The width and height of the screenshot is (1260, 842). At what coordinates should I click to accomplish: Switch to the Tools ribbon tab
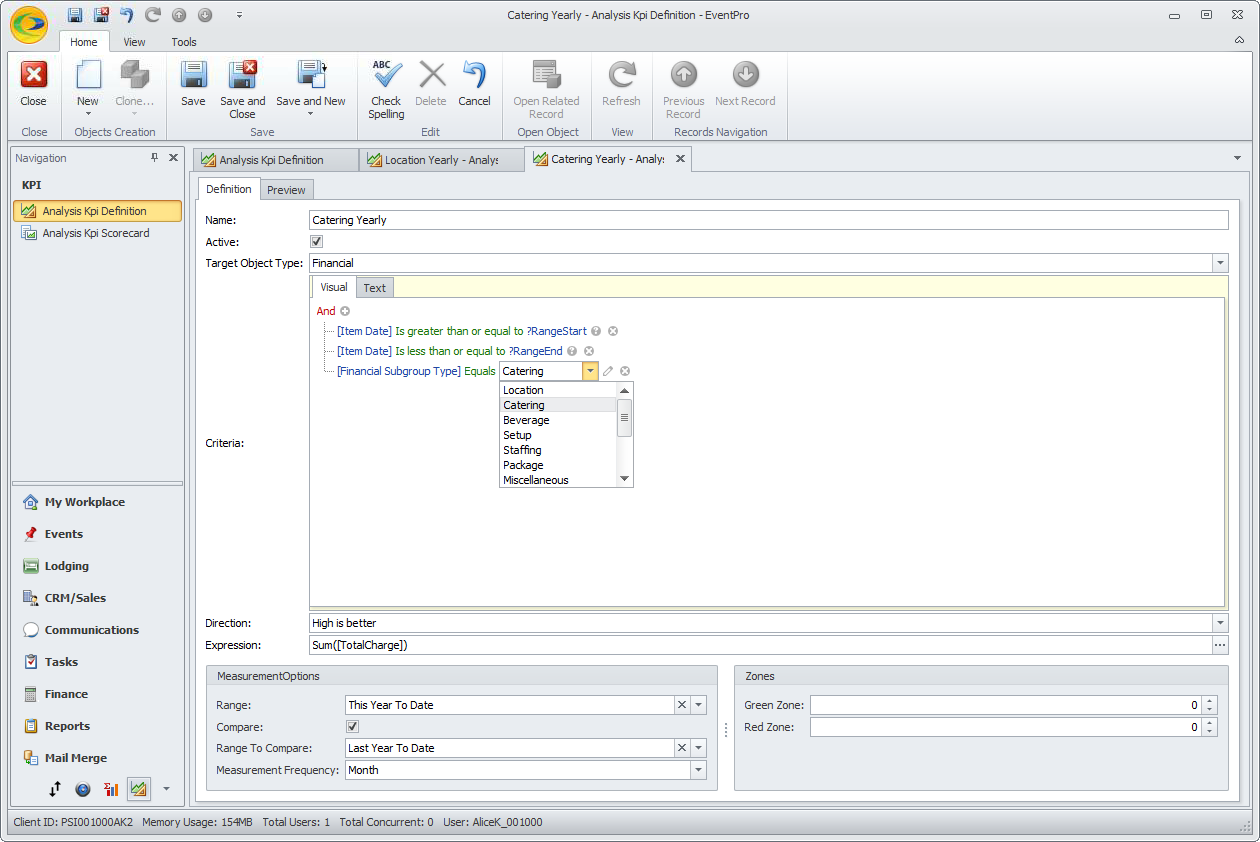click(184, 42)
